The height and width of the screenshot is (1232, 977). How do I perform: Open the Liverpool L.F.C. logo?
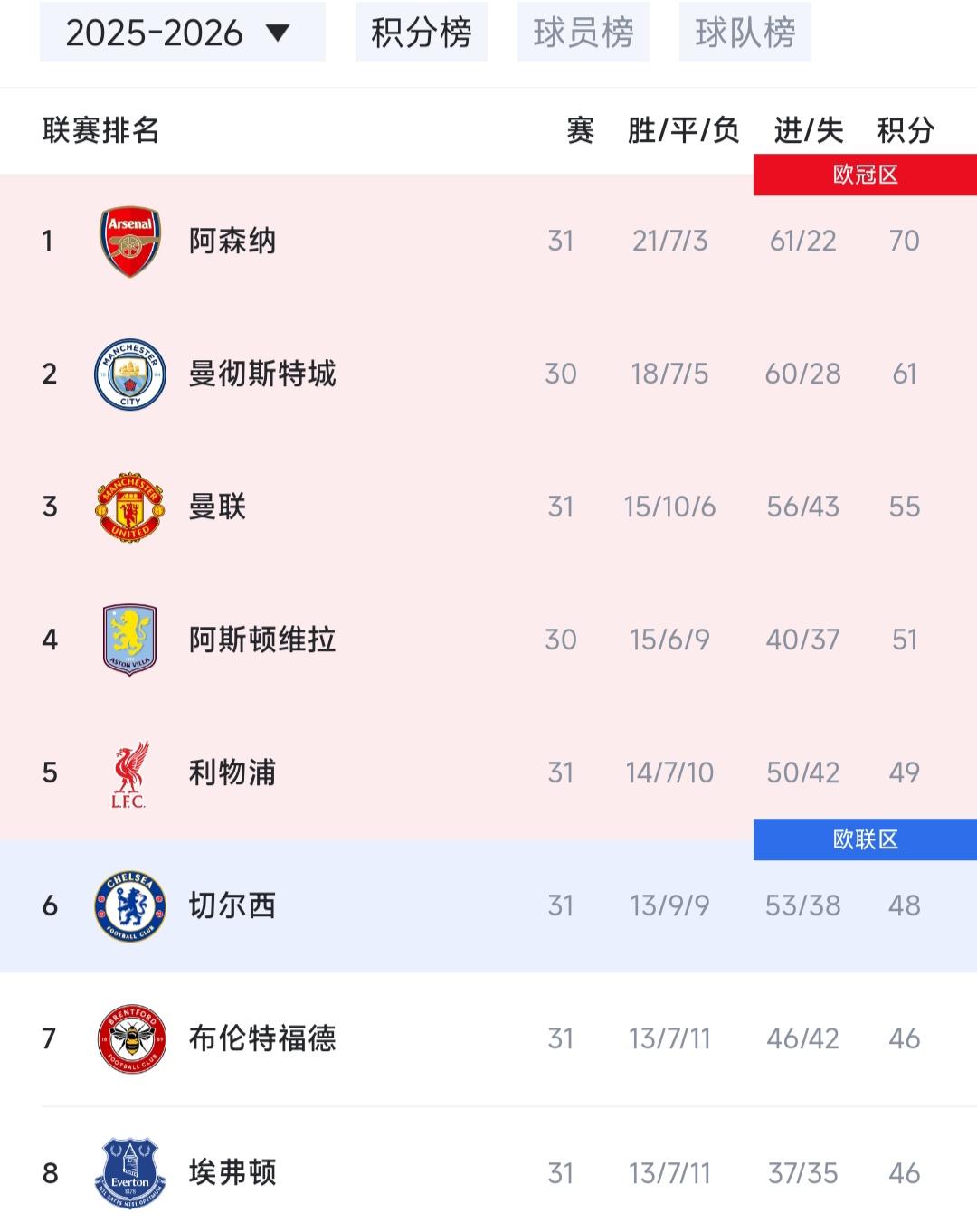[130, 773]
